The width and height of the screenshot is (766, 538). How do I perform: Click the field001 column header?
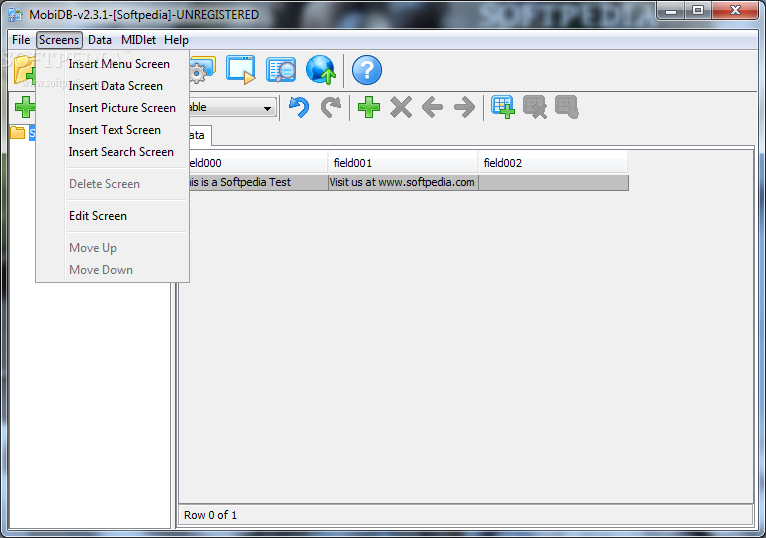coord(403,163)
